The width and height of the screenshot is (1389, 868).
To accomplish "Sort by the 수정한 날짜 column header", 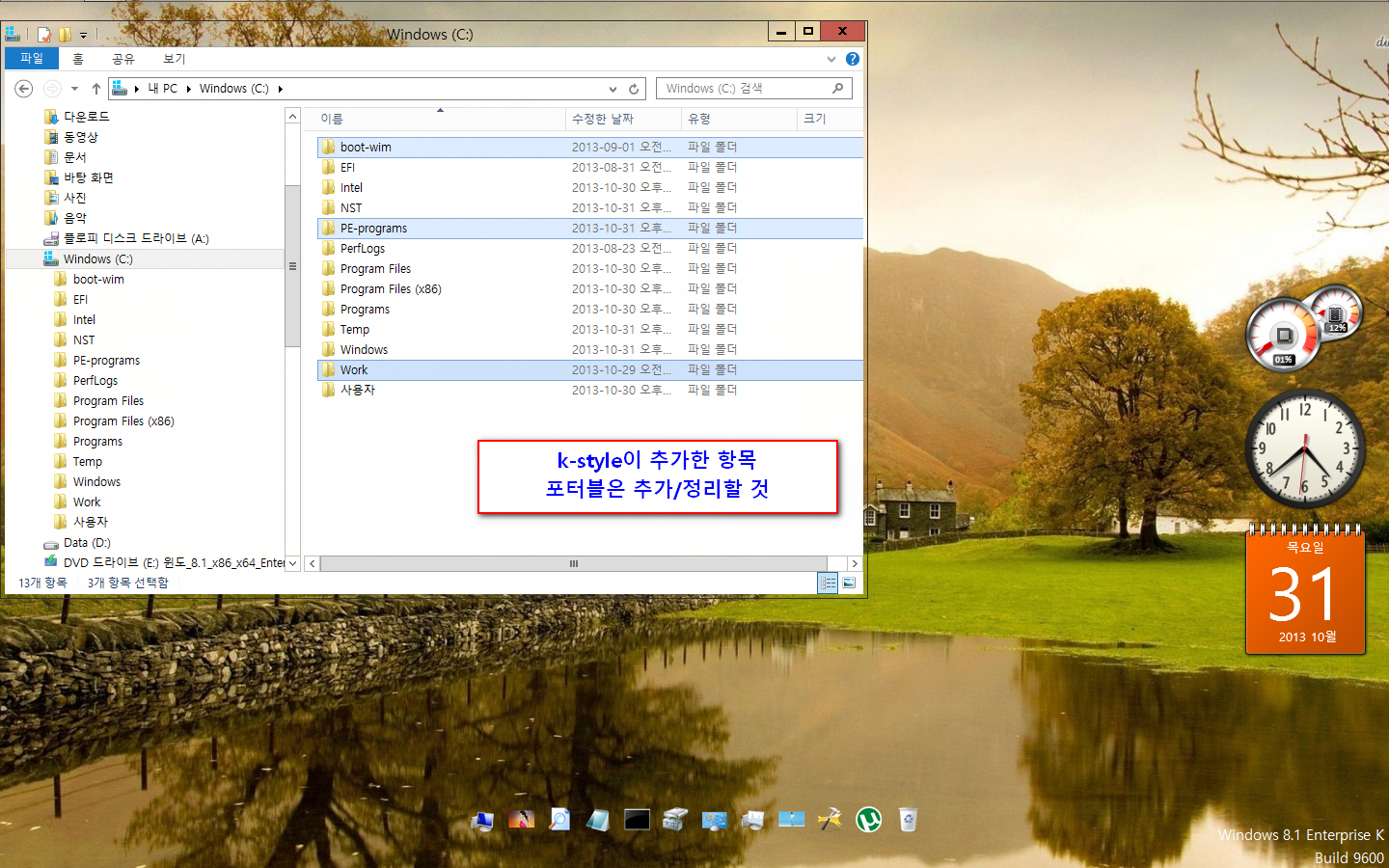I will [623, 119].
